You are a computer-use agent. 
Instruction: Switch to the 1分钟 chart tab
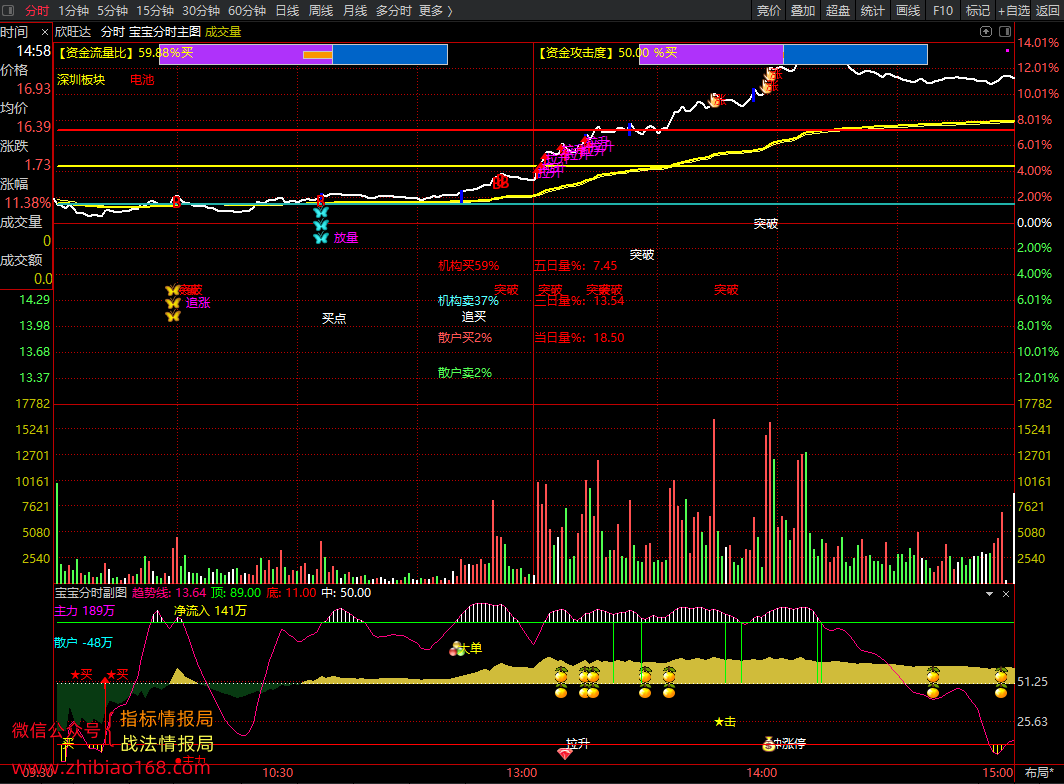tap(73, 10)
